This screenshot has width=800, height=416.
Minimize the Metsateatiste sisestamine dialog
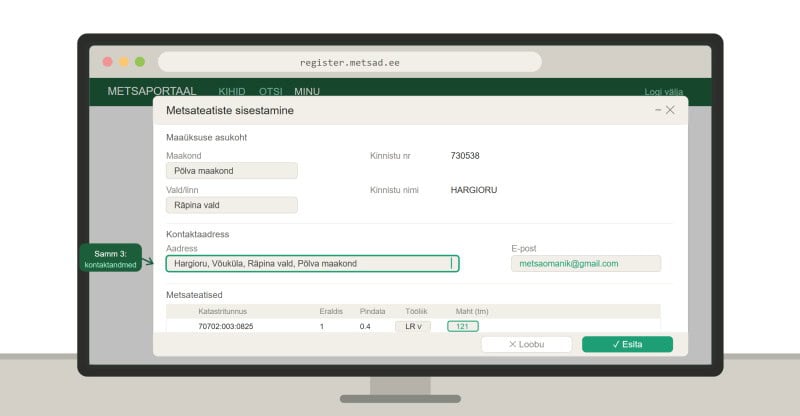pyautogui.click(x=658, y=110)
